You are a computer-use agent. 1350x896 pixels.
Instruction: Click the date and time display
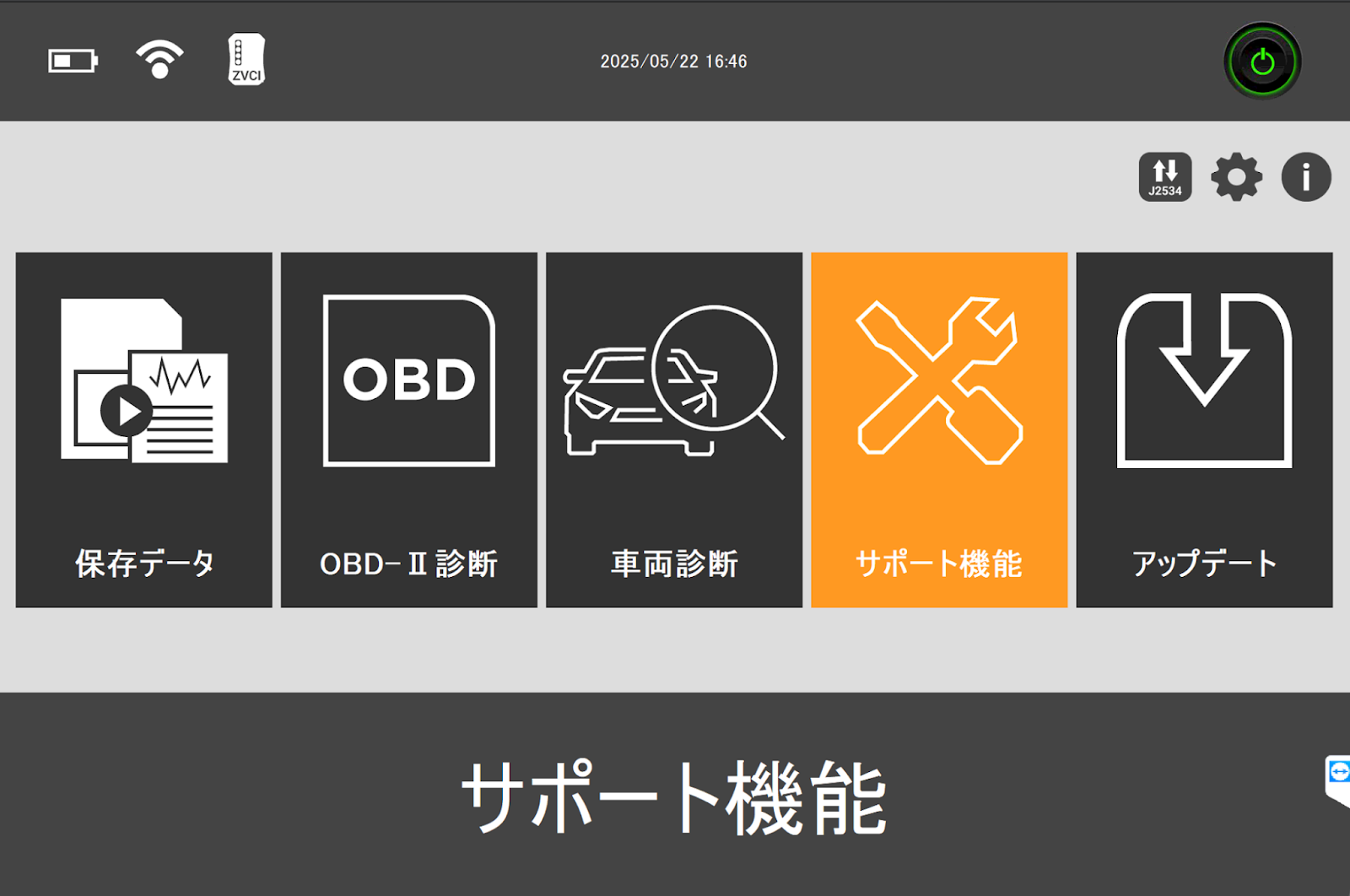[x=673, y=62]
